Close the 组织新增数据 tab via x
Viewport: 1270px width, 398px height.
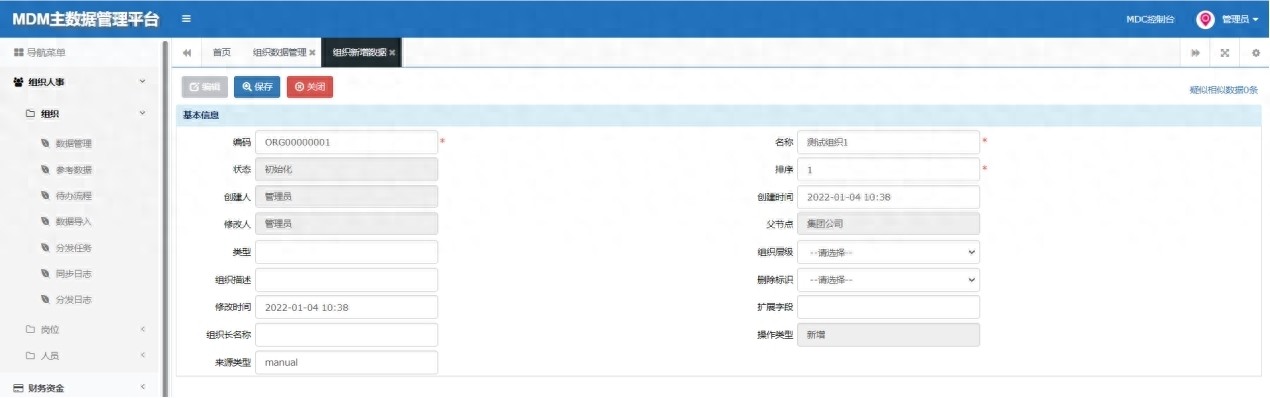point(392,53)
